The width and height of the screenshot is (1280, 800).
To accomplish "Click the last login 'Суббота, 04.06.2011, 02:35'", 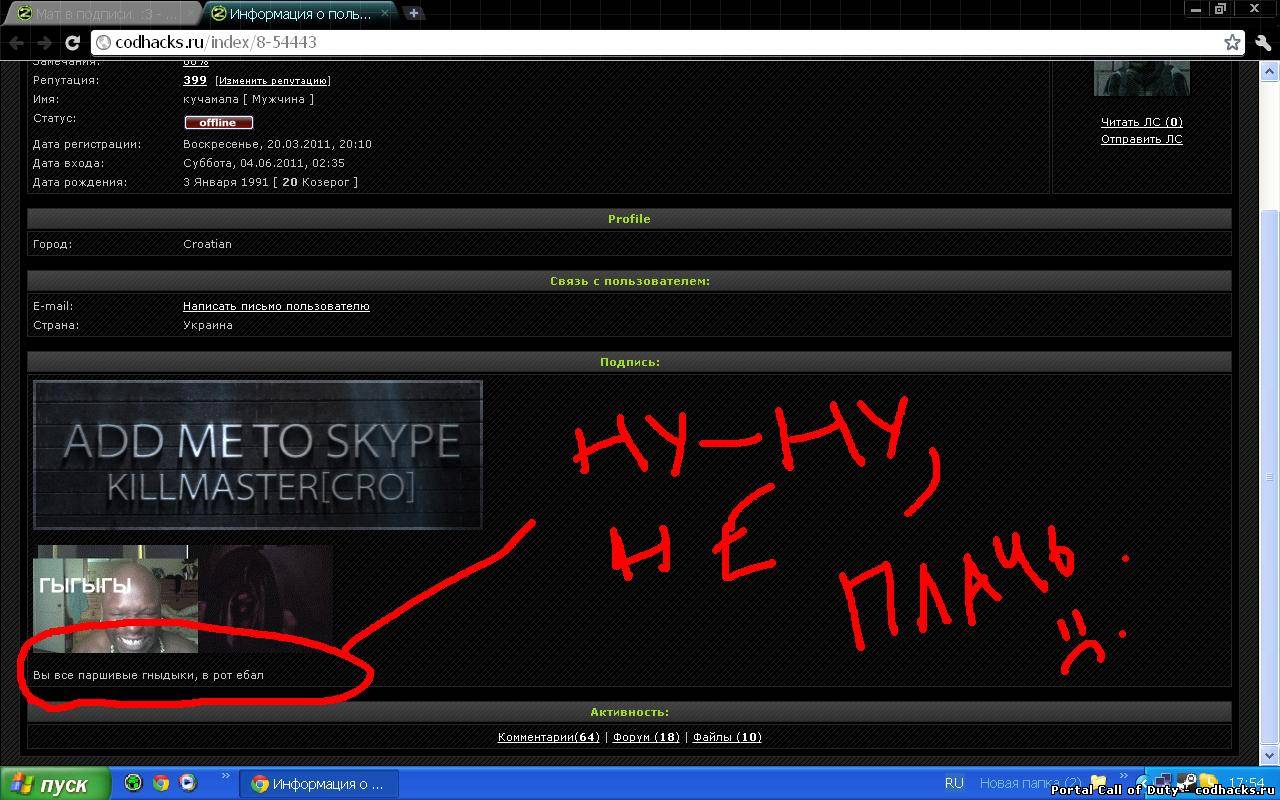I will (264, 163).
